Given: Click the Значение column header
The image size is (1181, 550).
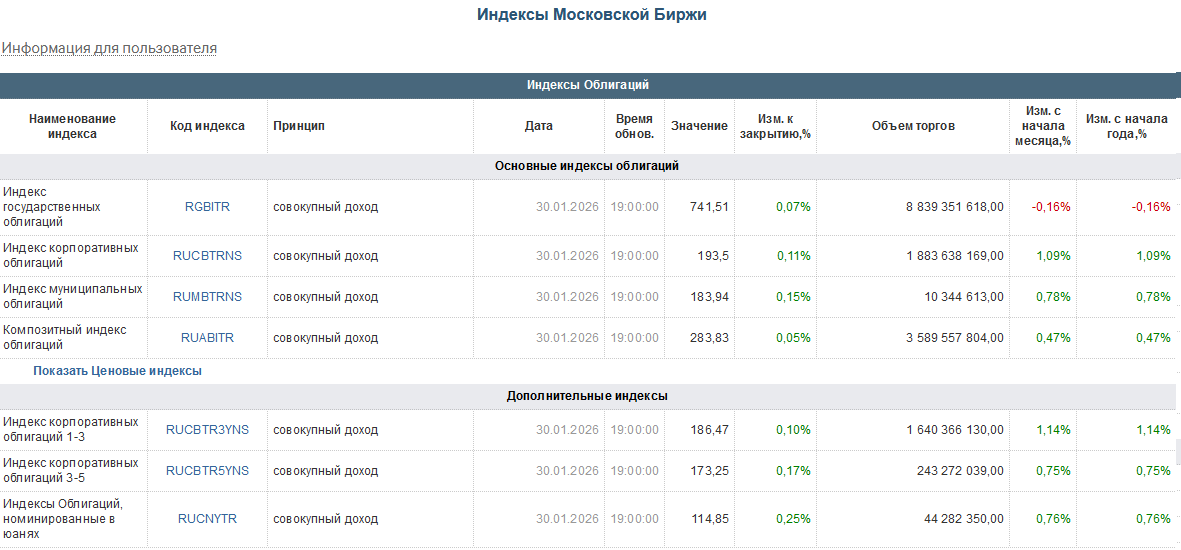Looking at the screenshot, I should (x=700, y=126).
